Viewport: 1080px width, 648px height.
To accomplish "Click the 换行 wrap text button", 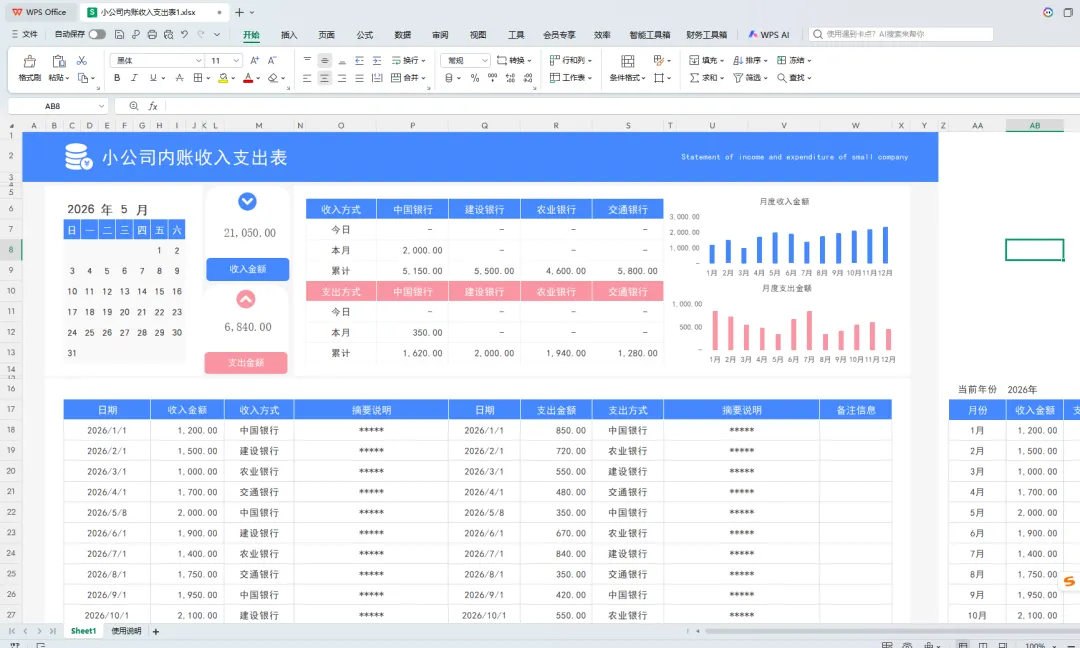I will [x=408, y=61].
